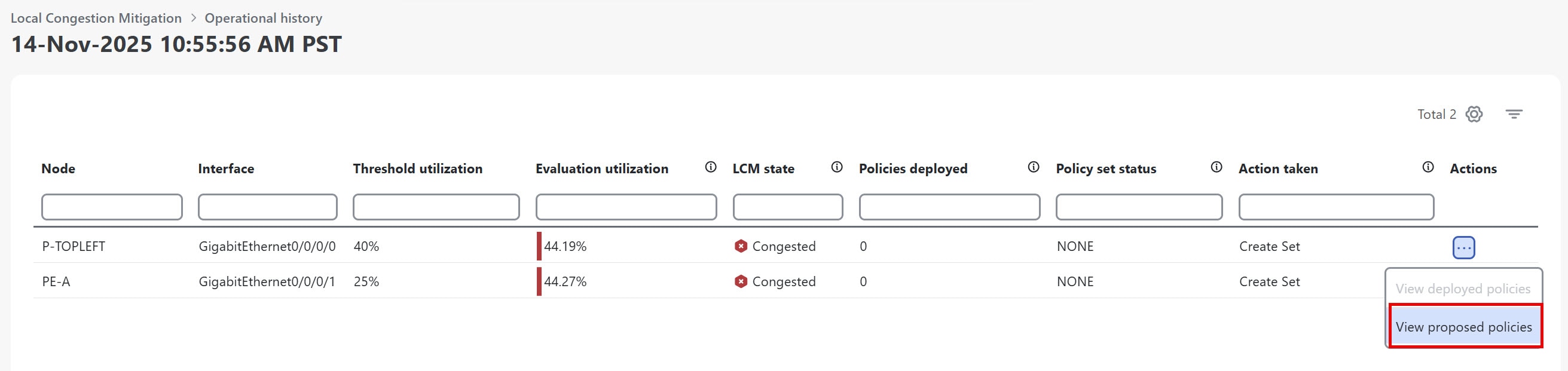Select the P-TOPLEFT node row
This screenshot has height=371, width=1568.
72,246
